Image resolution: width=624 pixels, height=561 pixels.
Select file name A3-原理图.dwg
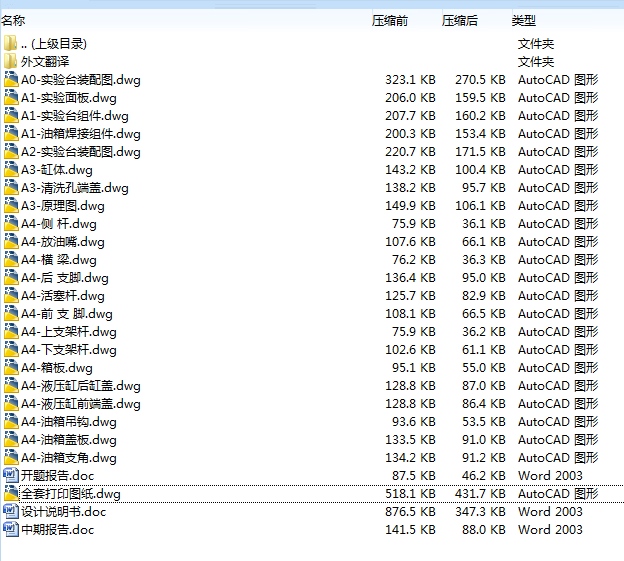point(62,205)
